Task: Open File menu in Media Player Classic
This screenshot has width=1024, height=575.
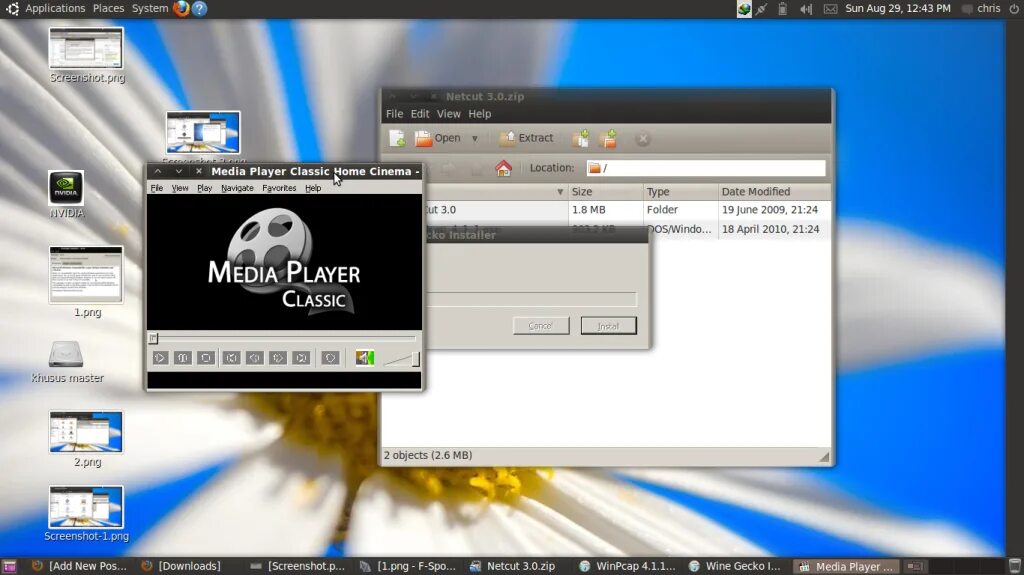Action: click(x=157, y=188)
